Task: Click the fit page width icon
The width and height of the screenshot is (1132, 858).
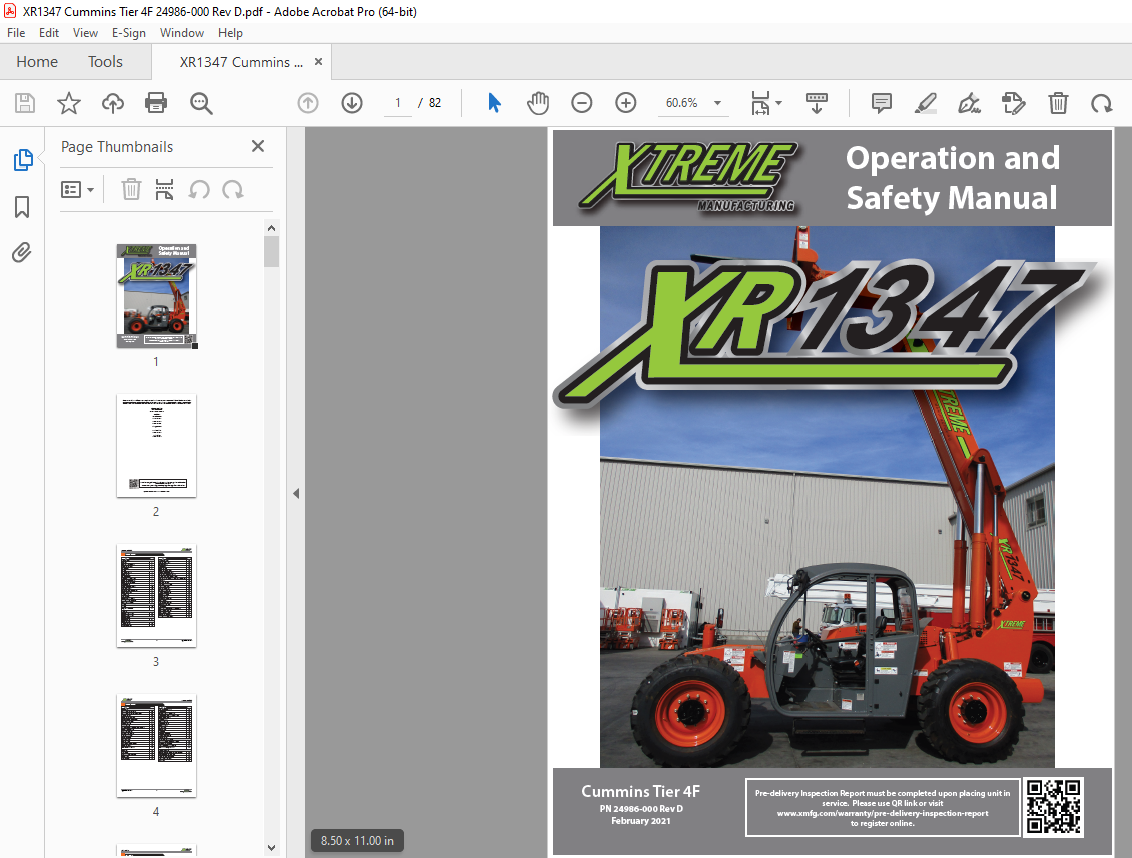Action: click(760, 103)
